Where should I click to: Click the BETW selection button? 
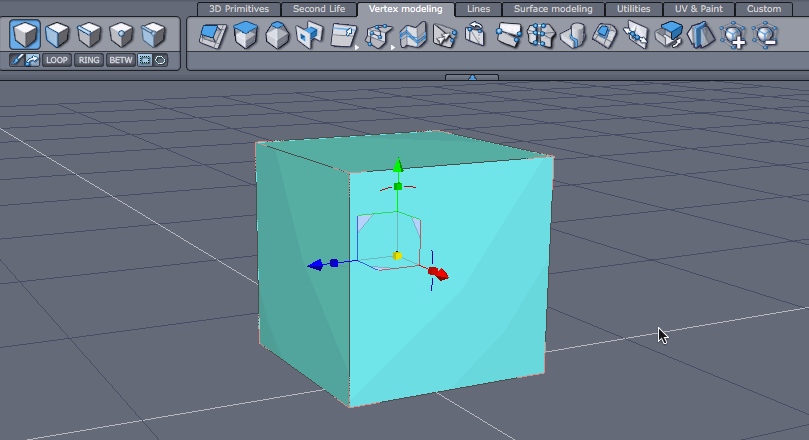click(121, 60)
